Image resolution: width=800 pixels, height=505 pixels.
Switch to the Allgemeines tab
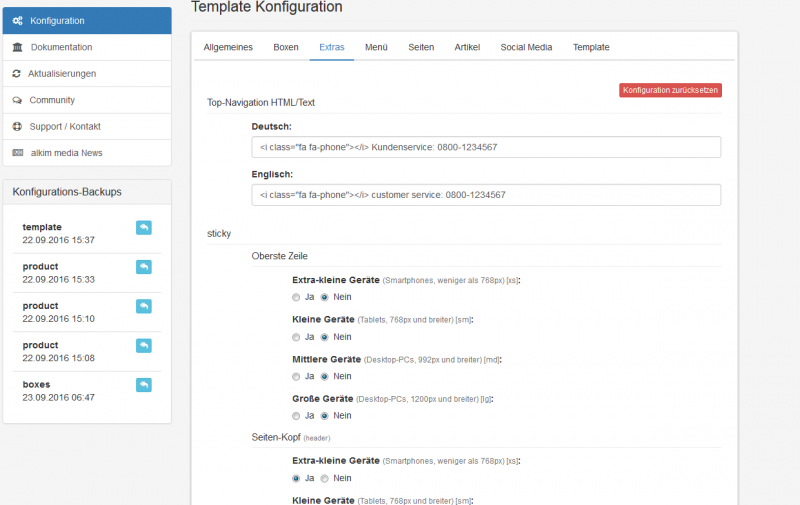point(228,47)
